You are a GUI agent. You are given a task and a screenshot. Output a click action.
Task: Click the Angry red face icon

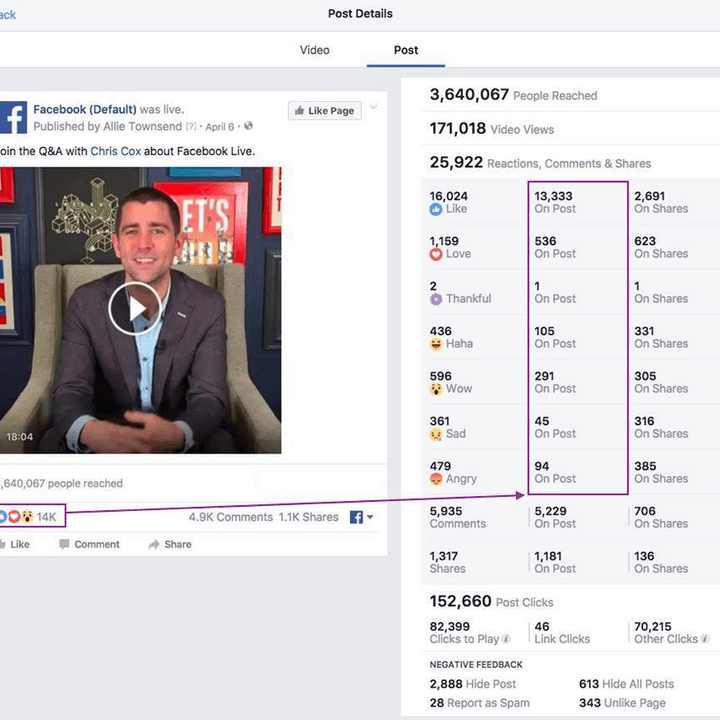point(436,479)
